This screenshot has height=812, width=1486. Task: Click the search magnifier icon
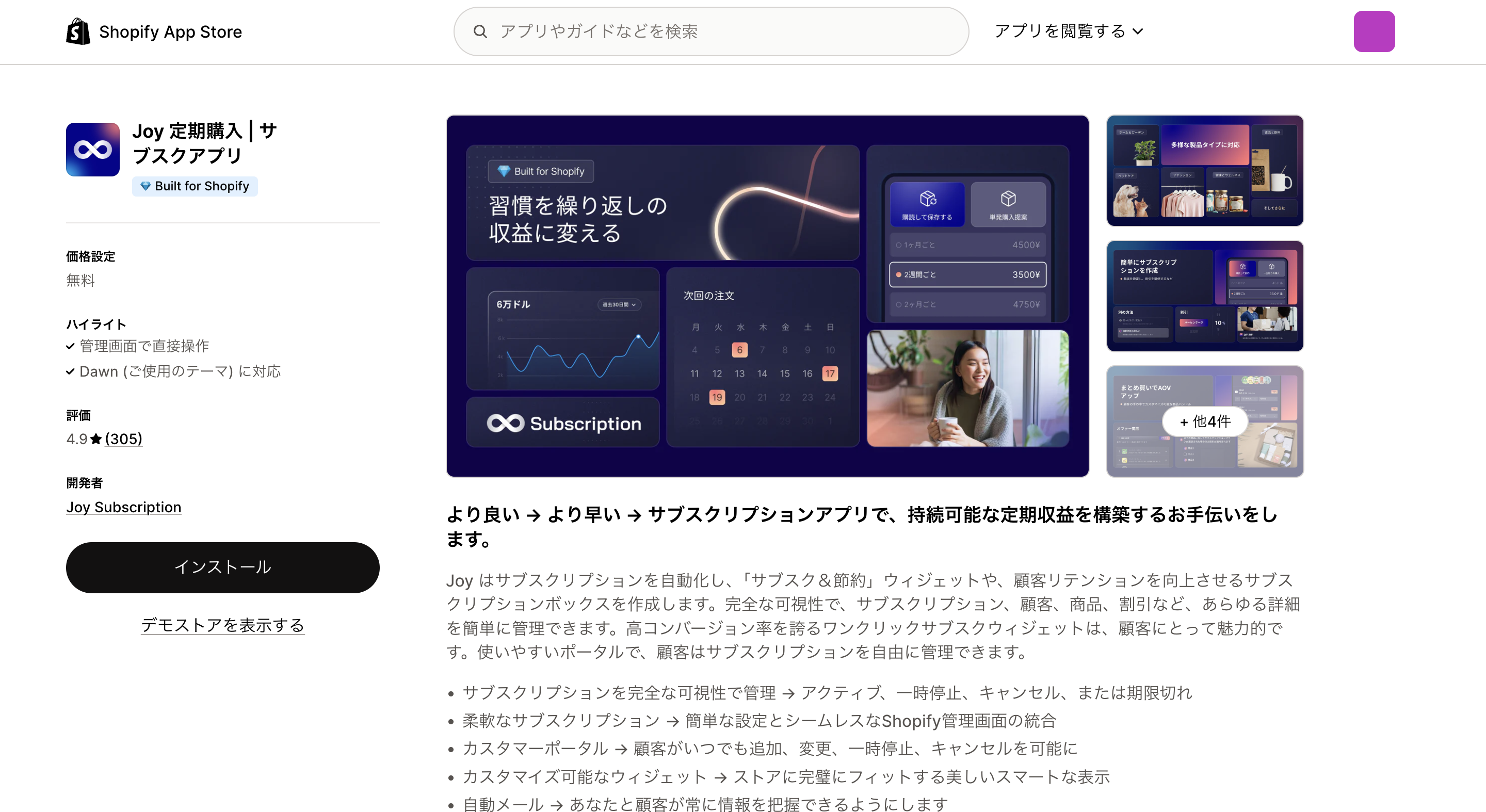[x=479, y=31]
